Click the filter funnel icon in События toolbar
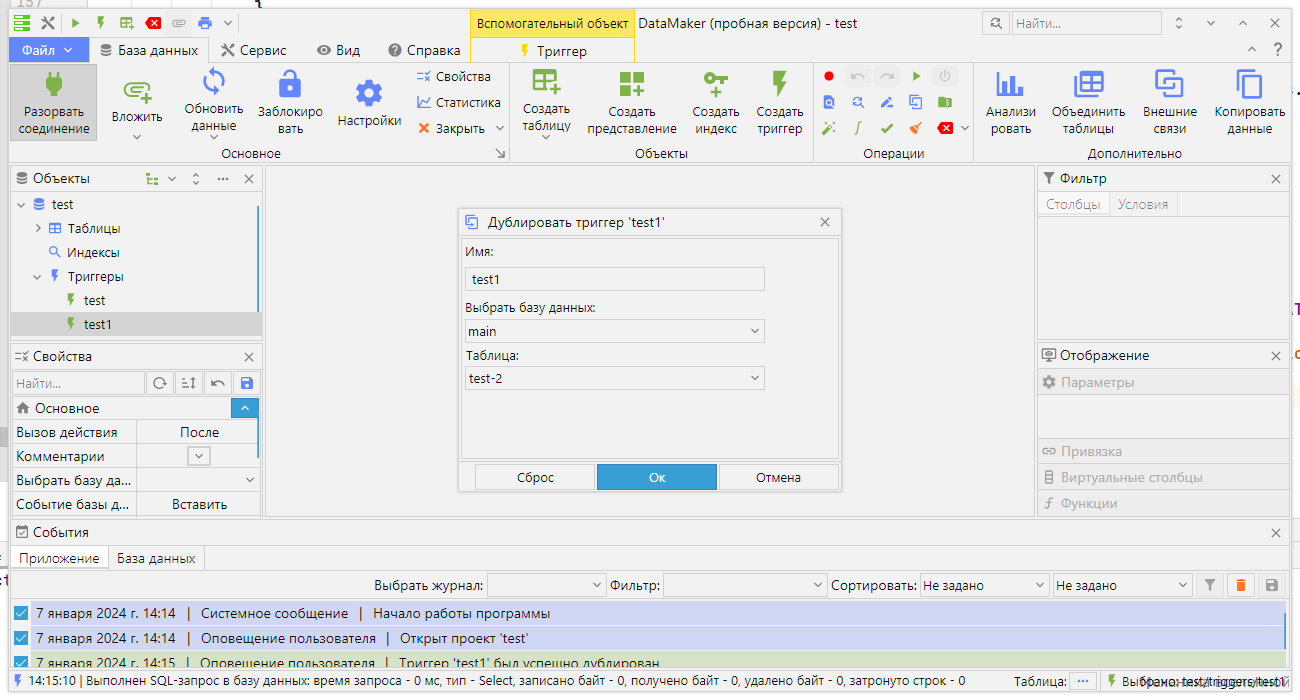The height and width of the screenshot is (700, 1300). pyautogui.click(x=1210, y=585)
